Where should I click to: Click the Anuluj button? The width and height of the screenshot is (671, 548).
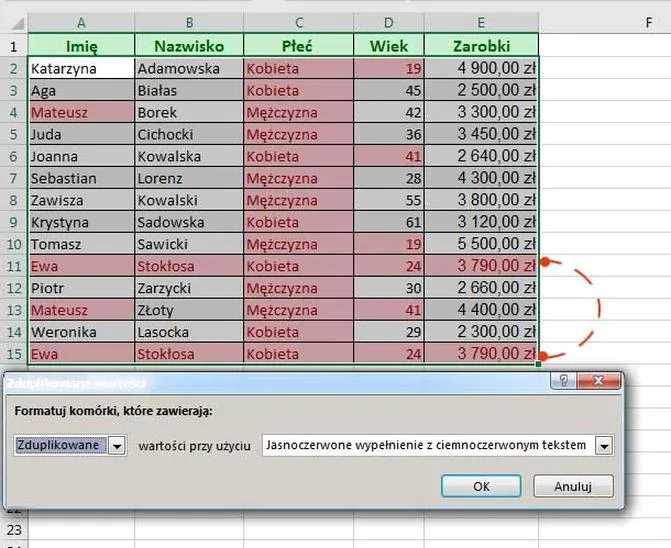click(573, 486)
